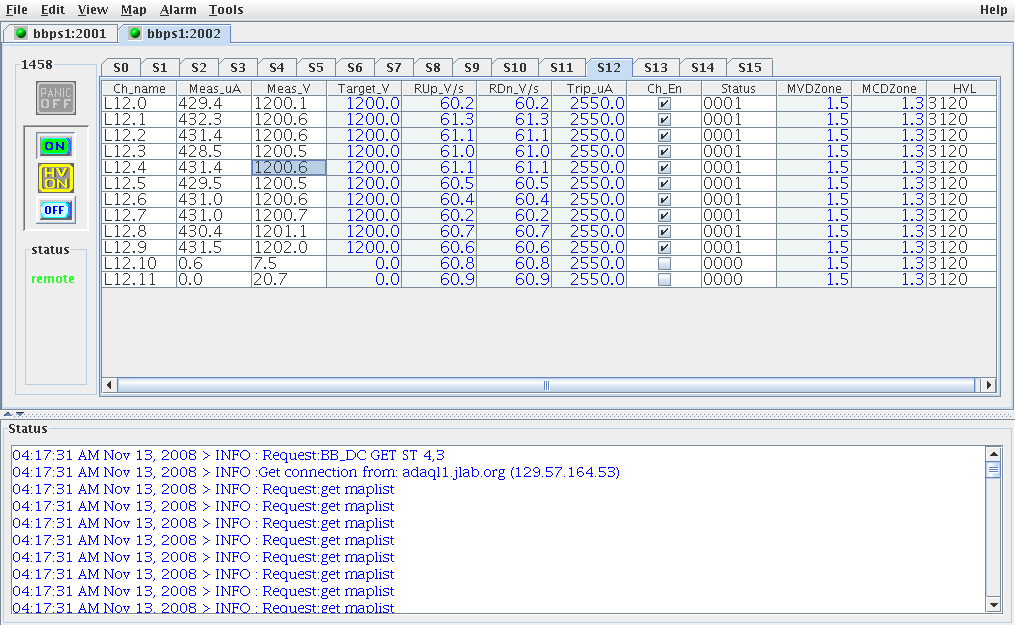Open the Alarm menu
Screen dimensions: 1015x626
(178, 10)
